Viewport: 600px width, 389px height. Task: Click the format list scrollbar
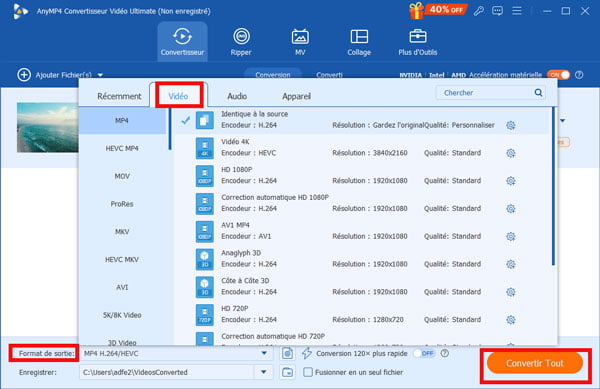point(170,129)
